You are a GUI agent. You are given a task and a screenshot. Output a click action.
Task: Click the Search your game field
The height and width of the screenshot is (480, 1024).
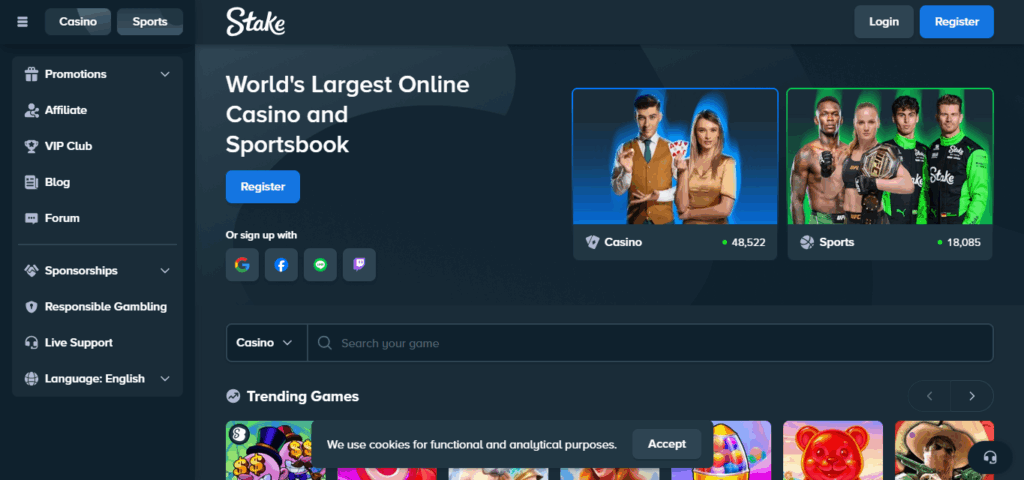650,343
